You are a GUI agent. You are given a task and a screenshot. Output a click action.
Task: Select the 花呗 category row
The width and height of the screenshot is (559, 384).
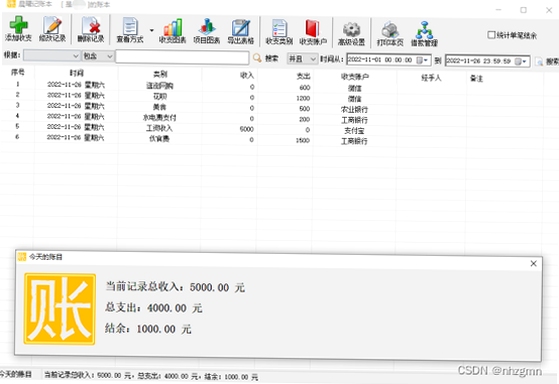coord(160,96)
